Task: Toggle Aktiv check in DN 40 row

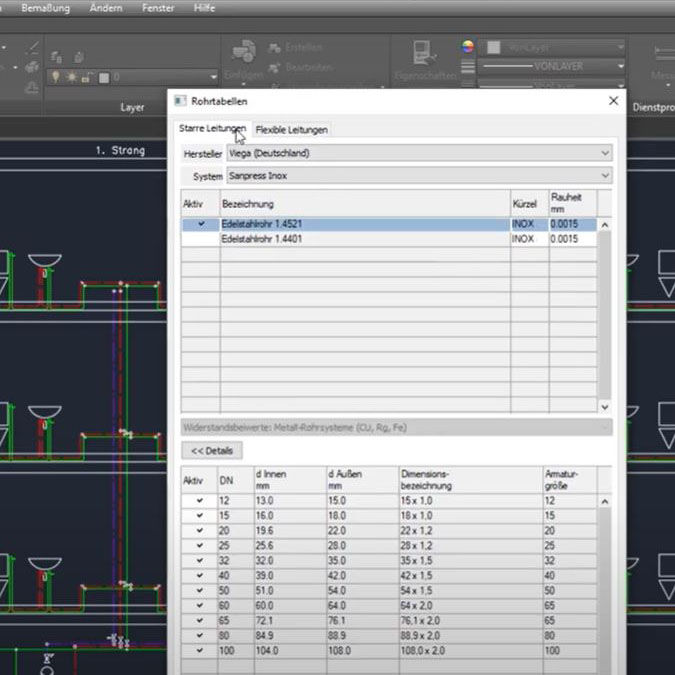Action: click(200, 576)
